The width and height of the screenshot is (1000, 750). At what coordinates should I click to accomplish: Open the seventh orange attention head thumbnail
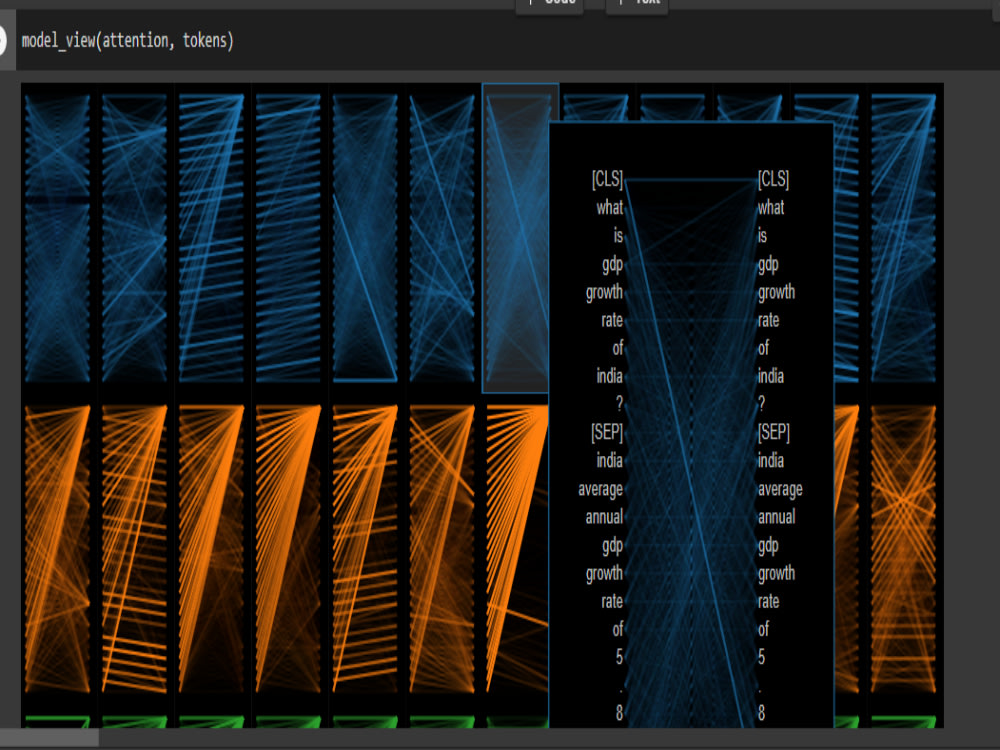coord(517,548)
